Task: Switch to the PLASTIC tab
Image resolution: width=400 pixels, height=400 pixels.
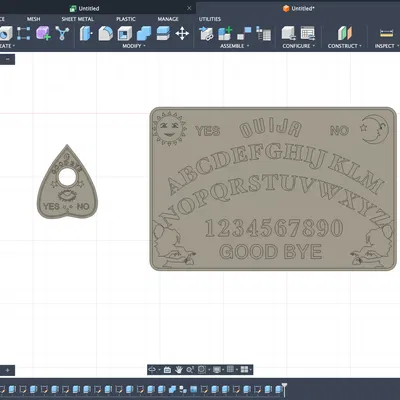Action: [126, 19]
